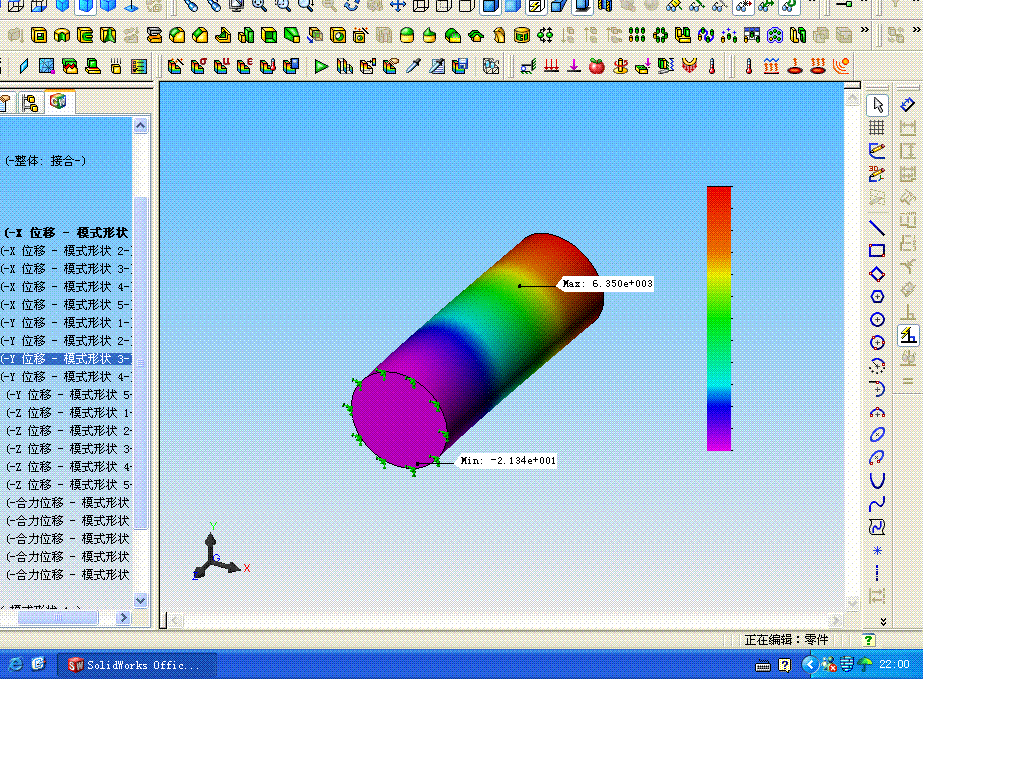Viewport: 1024px width, 768px height.
Task: Select the Parabola sketch tool
Action: pos(877,480)
